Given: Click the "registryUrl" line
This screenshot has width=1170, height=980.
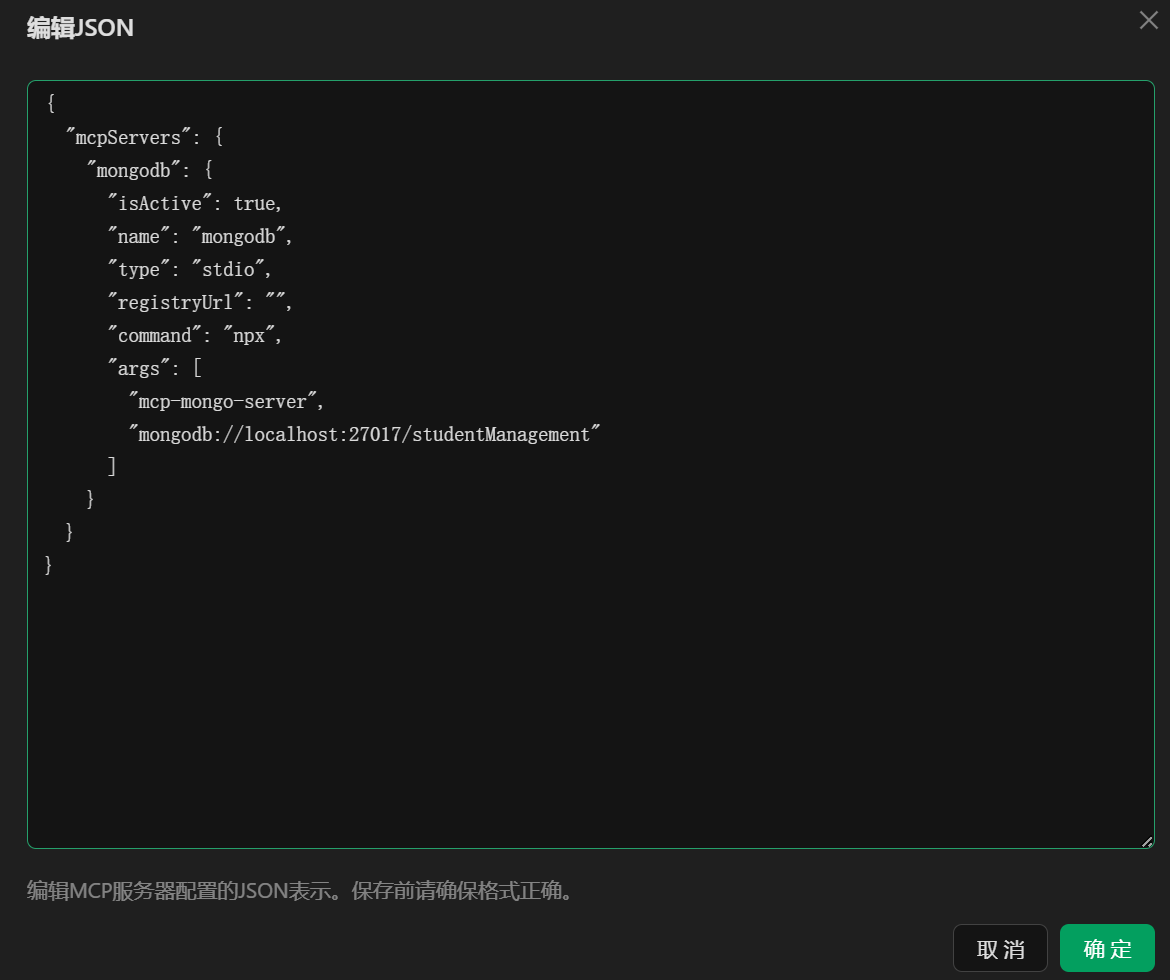Looking at the screenshot, I should (200, 302).
